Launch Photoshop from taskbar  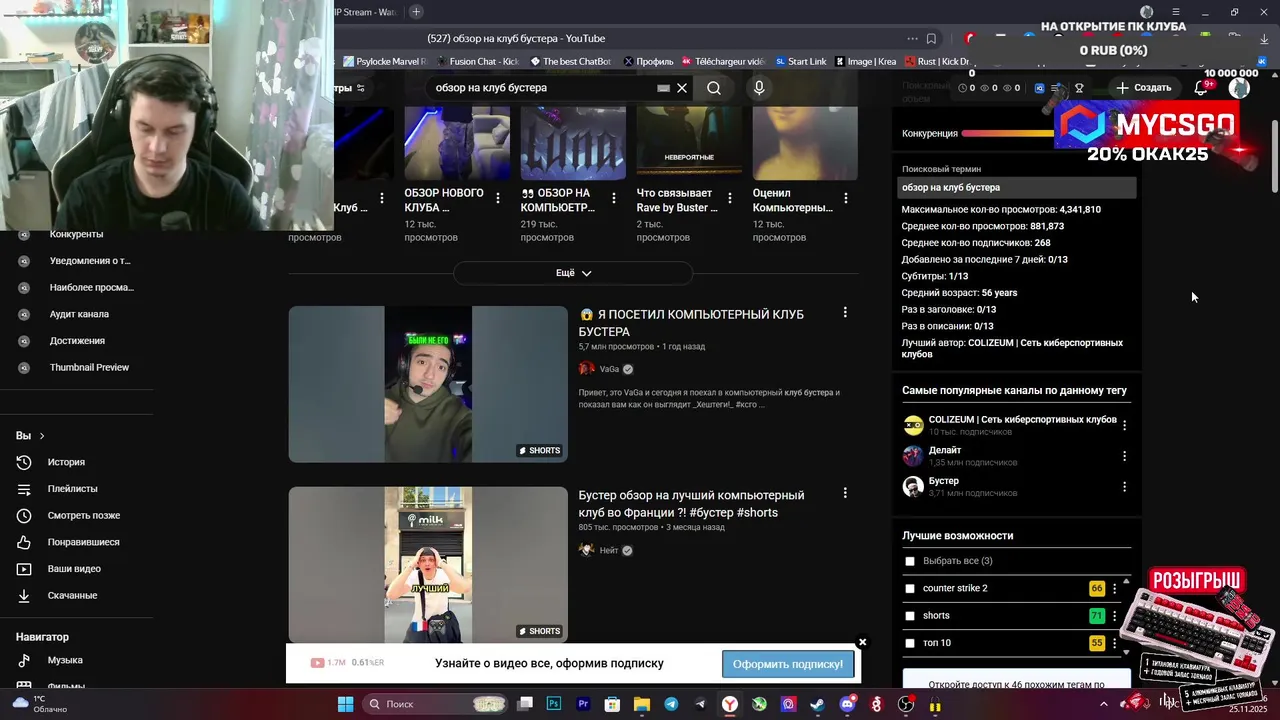[x=554, y=704]
